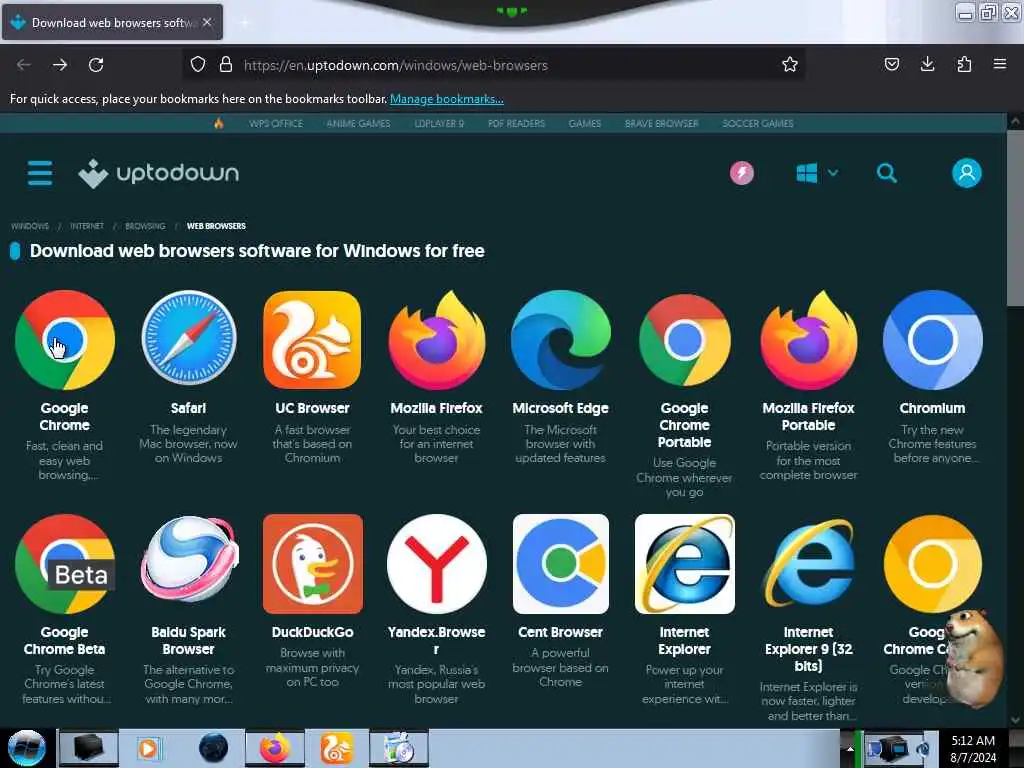The height and width of the screenshot is (768, 1024).
Task: Open the Chromium app icon
Action: click(x=932, y=340)
